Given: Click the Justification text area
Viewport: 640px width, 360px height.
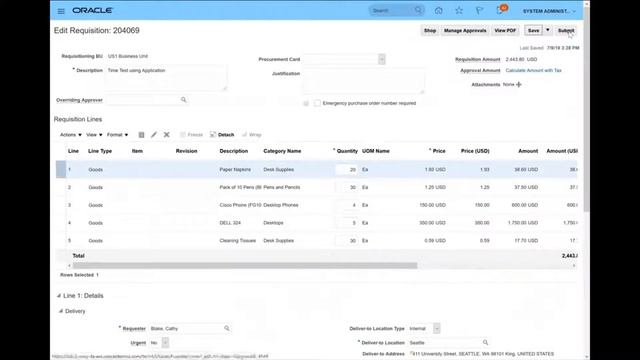Looking at the screenshot, I should [363, 81].
